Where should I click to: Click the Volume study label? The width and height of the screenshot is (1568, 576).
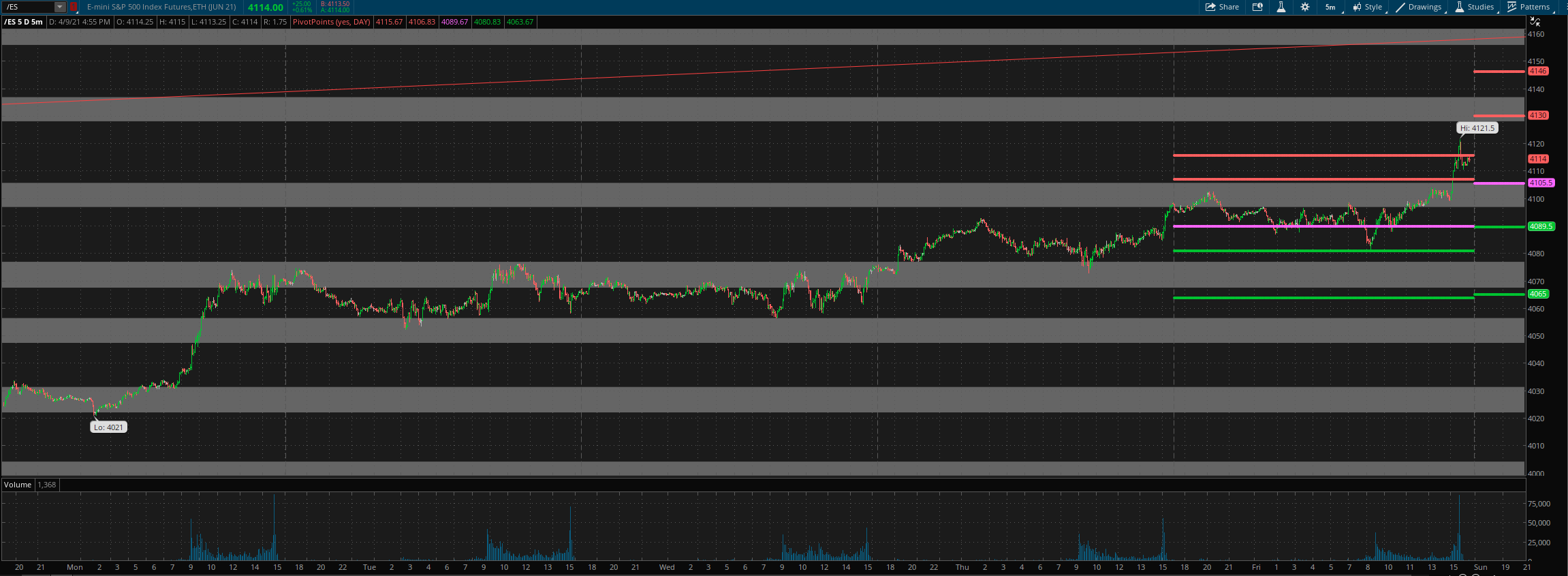18,485
